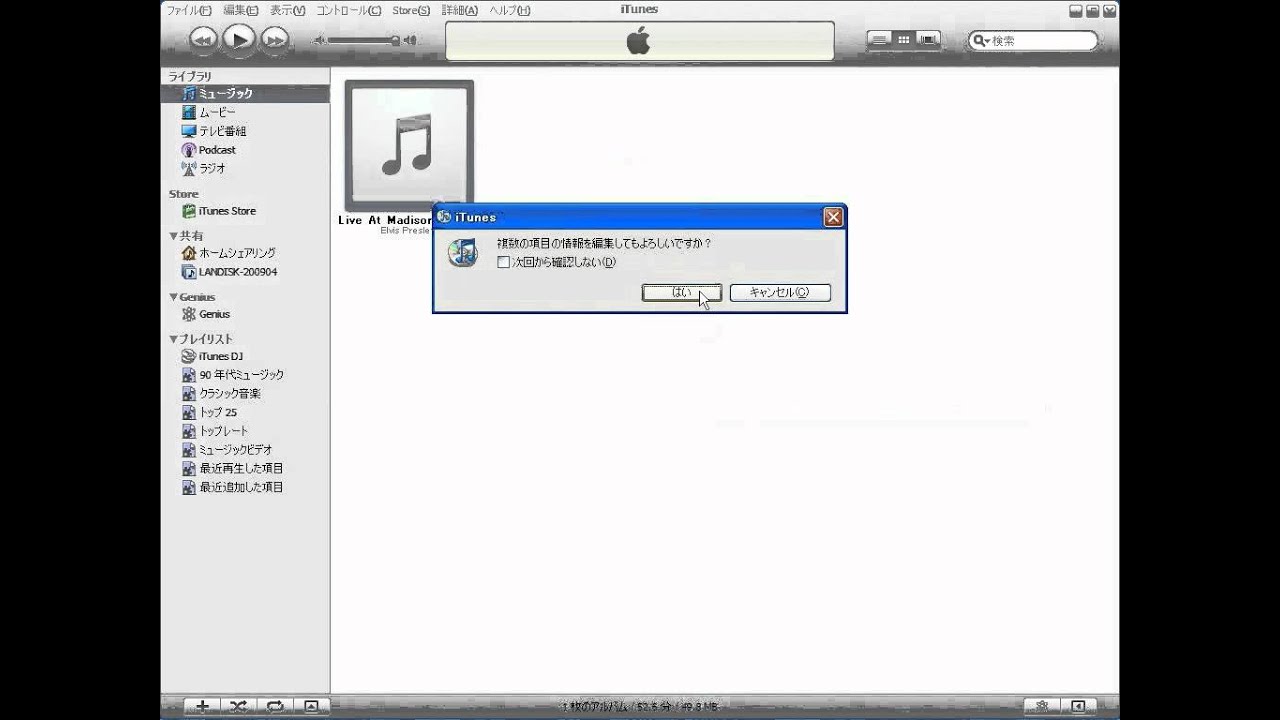Screen dimensions: 1280x720
Task: Maximize the iTunes window
Action: tap(1092, 11)
